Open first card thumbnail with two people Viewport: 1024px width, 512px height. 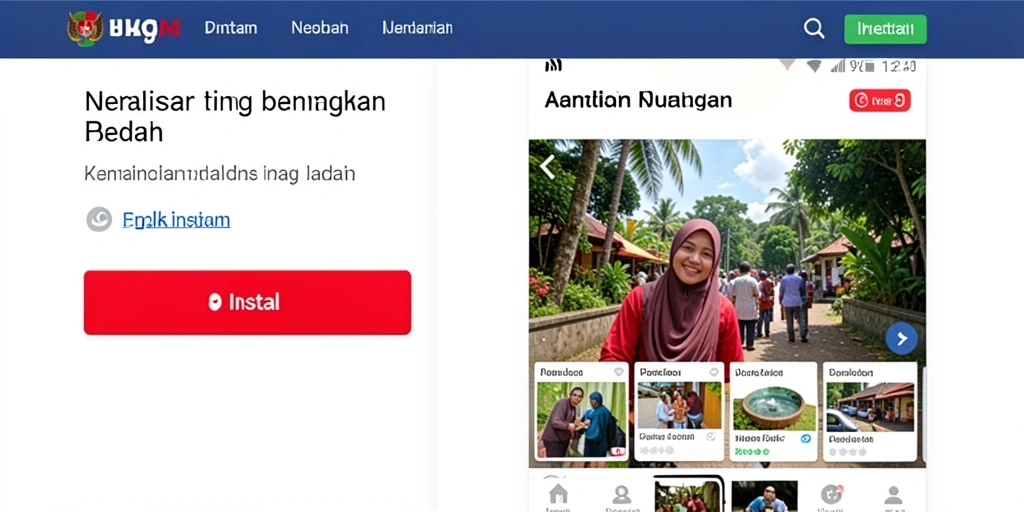pos(581,420)
